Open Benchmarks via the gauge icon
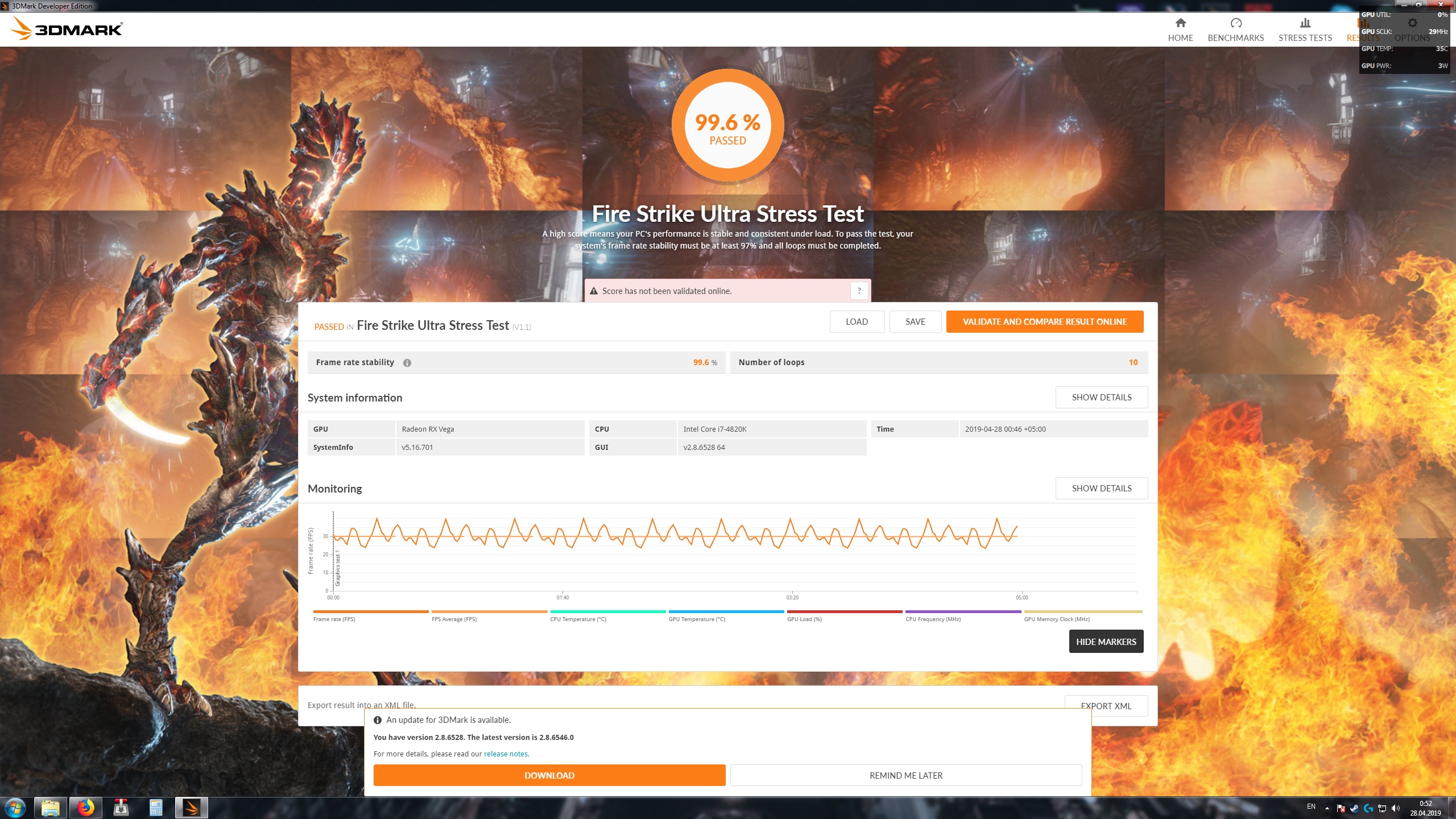Screen dimensions: 1456x819 point(1235,23)
